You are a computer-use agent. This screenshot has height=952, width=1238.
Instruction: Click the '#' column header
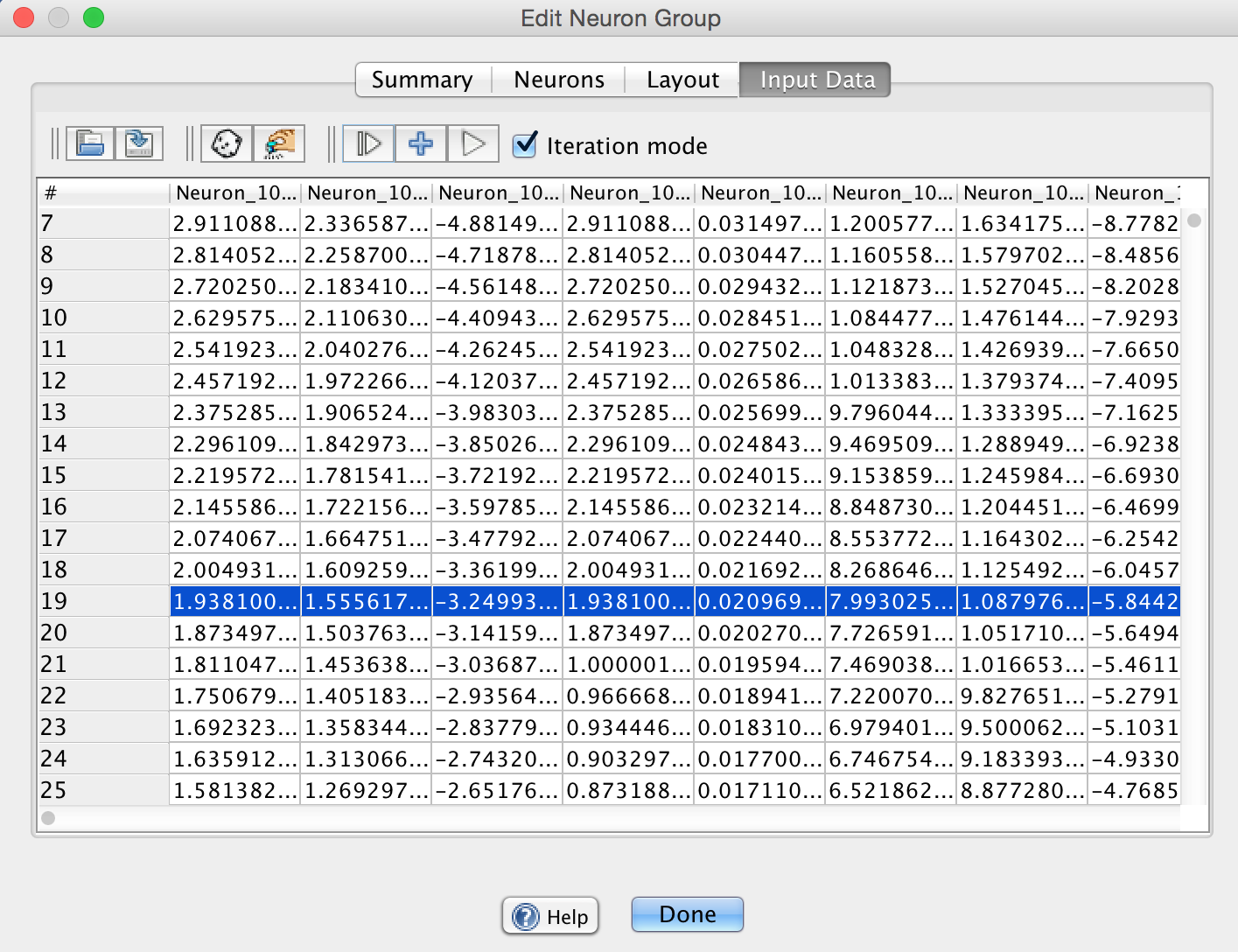[103, 192]
